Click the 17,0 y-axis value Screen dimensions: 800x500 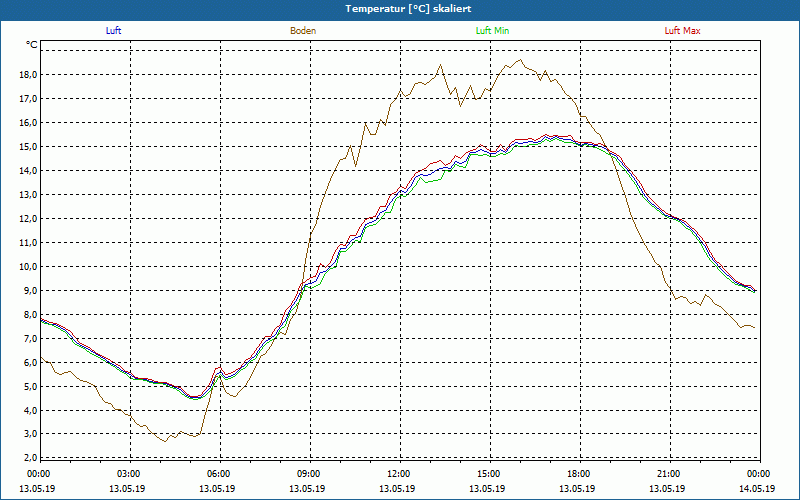(29, 98)
